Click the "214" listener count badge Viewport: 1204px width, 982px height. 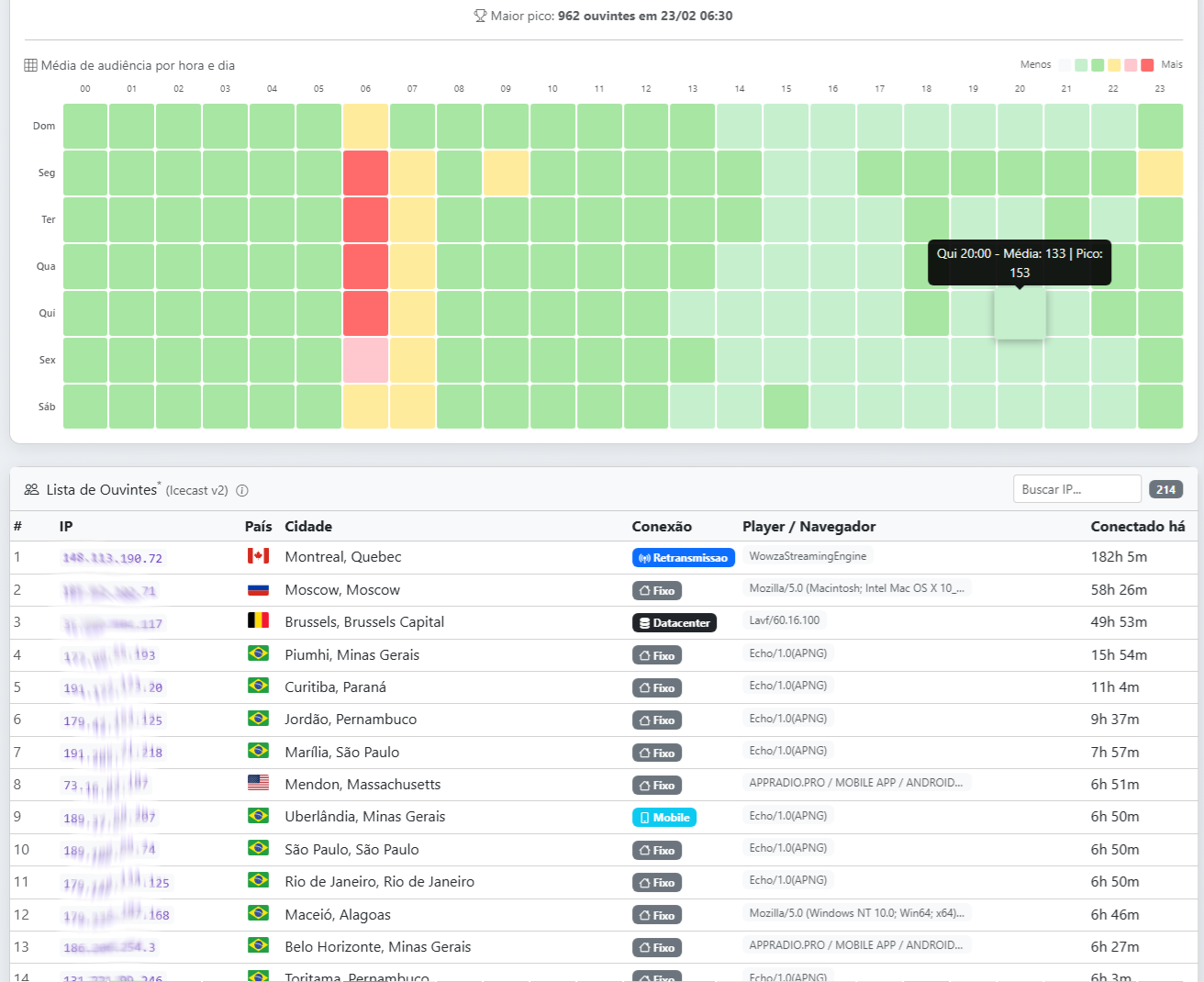[1165, 489]
